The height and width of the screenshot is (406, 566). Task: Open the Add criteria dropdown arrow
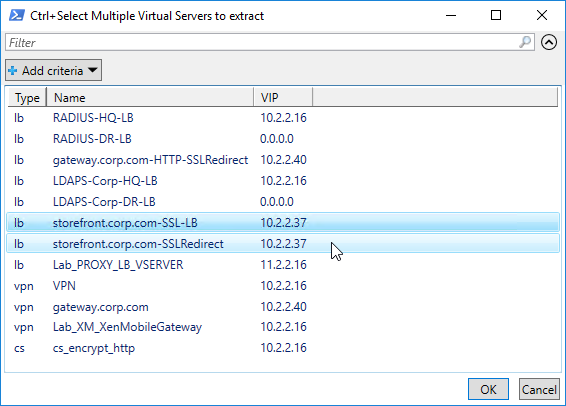[93, 70]
